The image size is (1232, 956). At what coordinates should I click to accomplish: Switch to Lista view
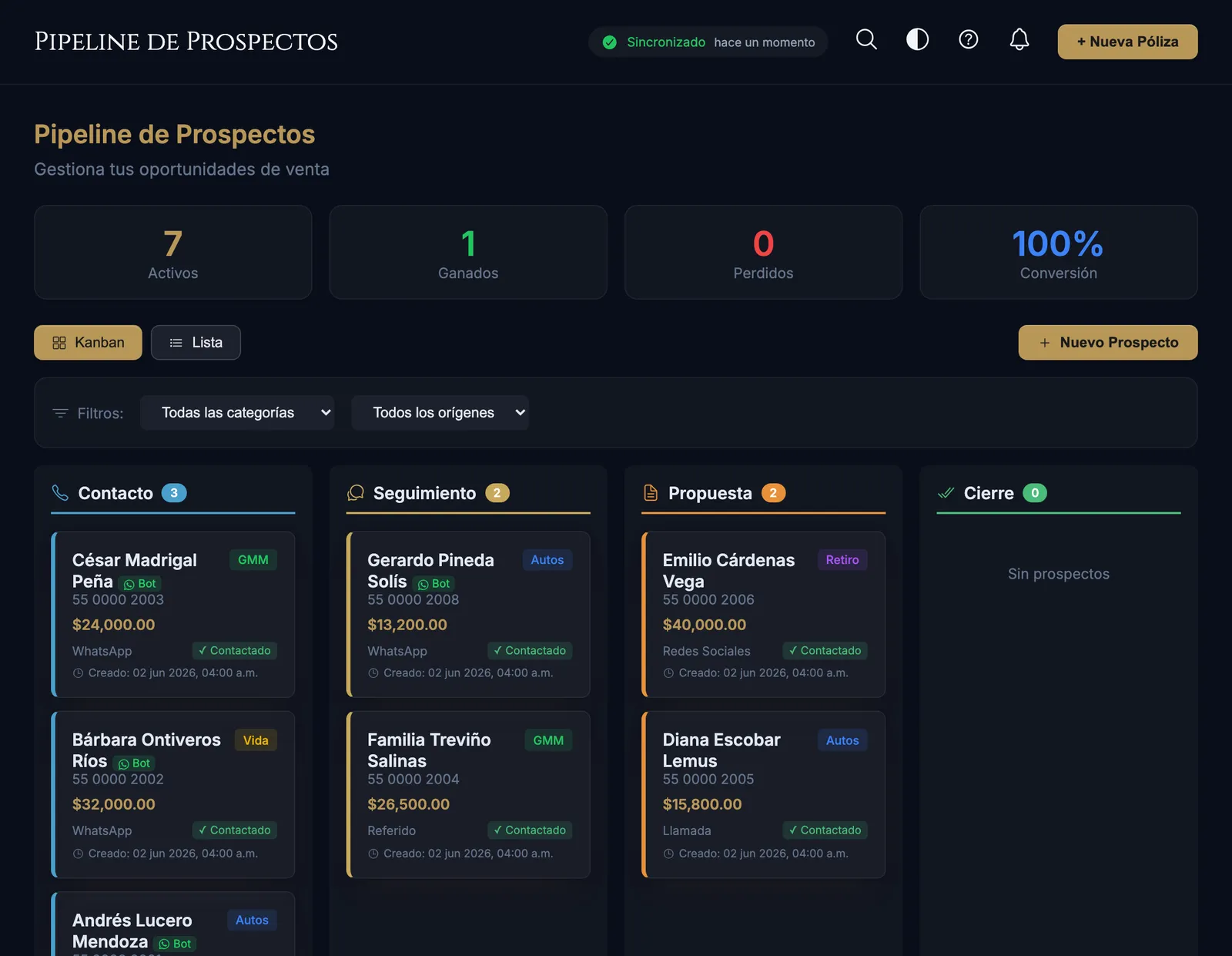196,343
